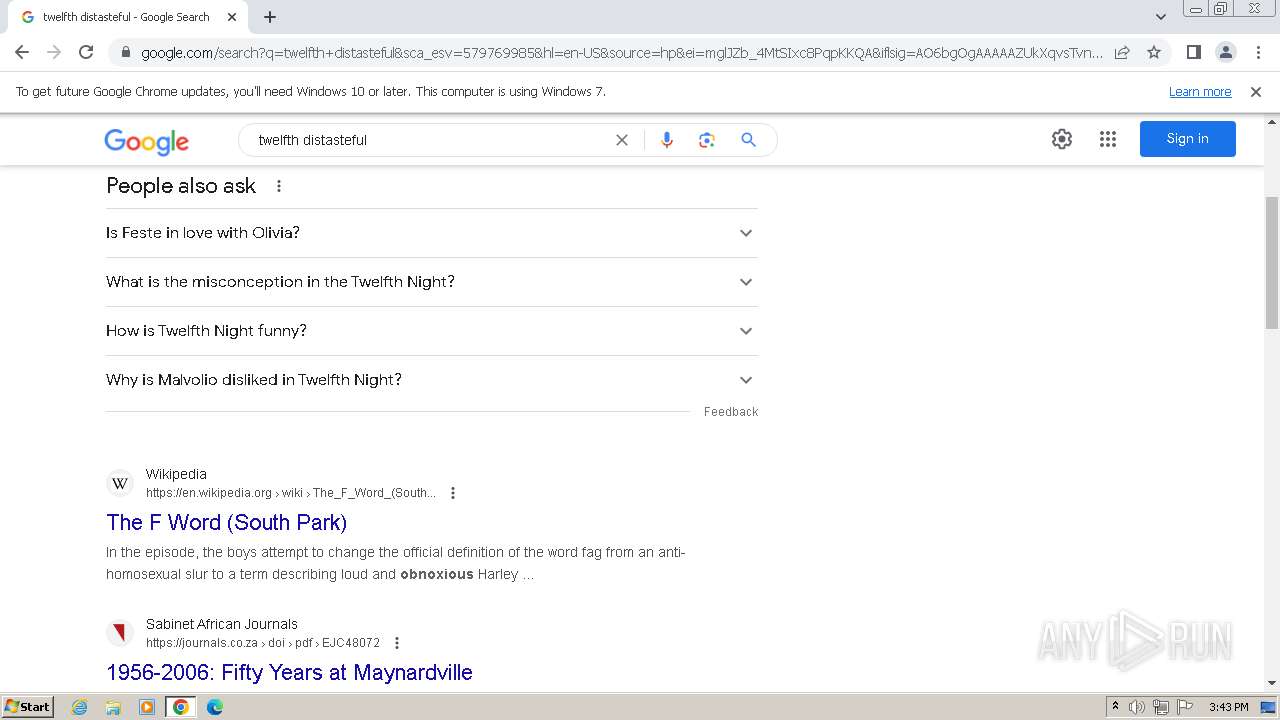Viewport: 1280px width, 720px height.
Task: Click the browser back arrow
Action: click(x=22, y=52)
